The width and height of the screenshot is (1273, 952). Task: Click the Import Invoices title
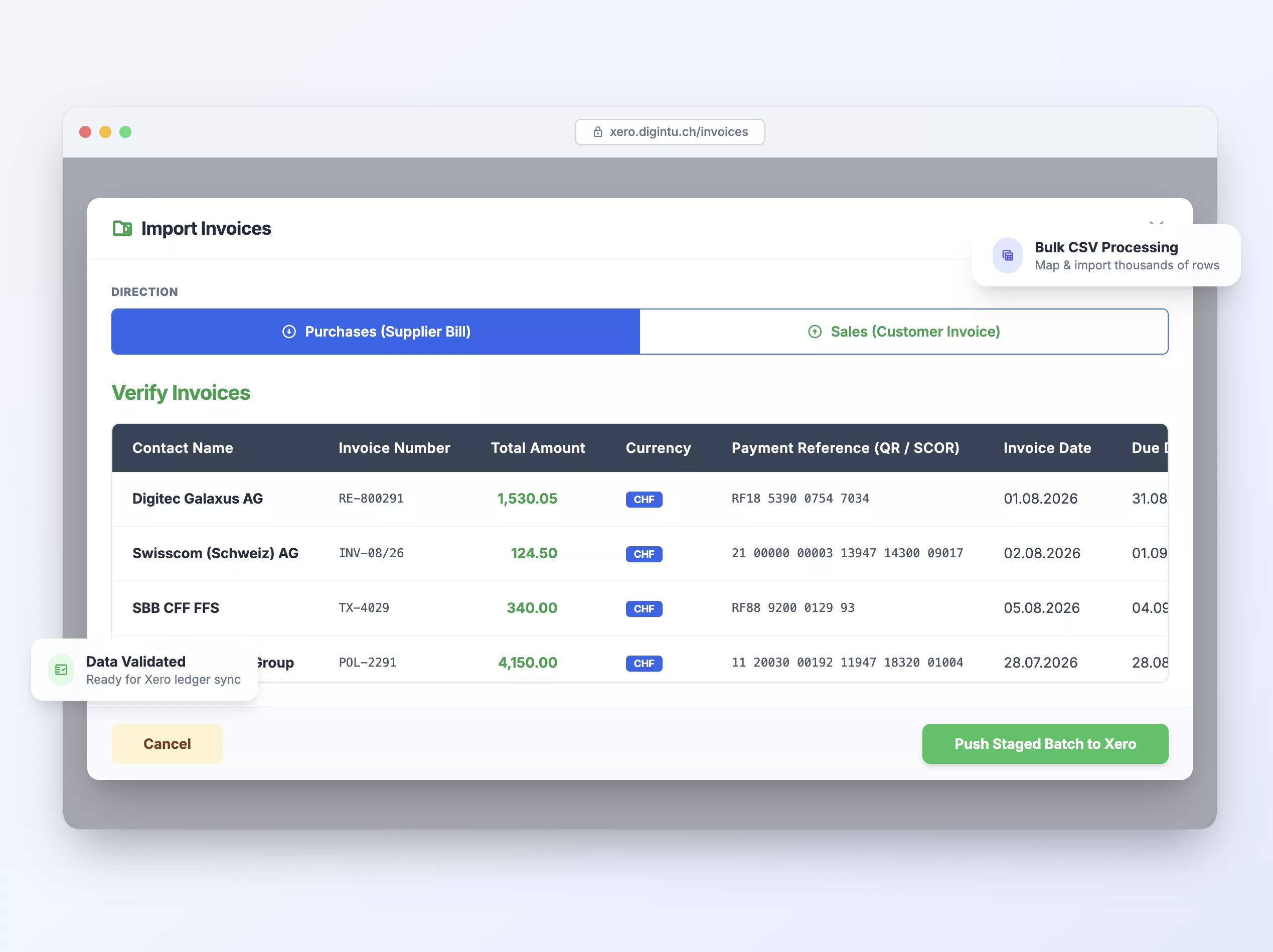pos(206,229)
